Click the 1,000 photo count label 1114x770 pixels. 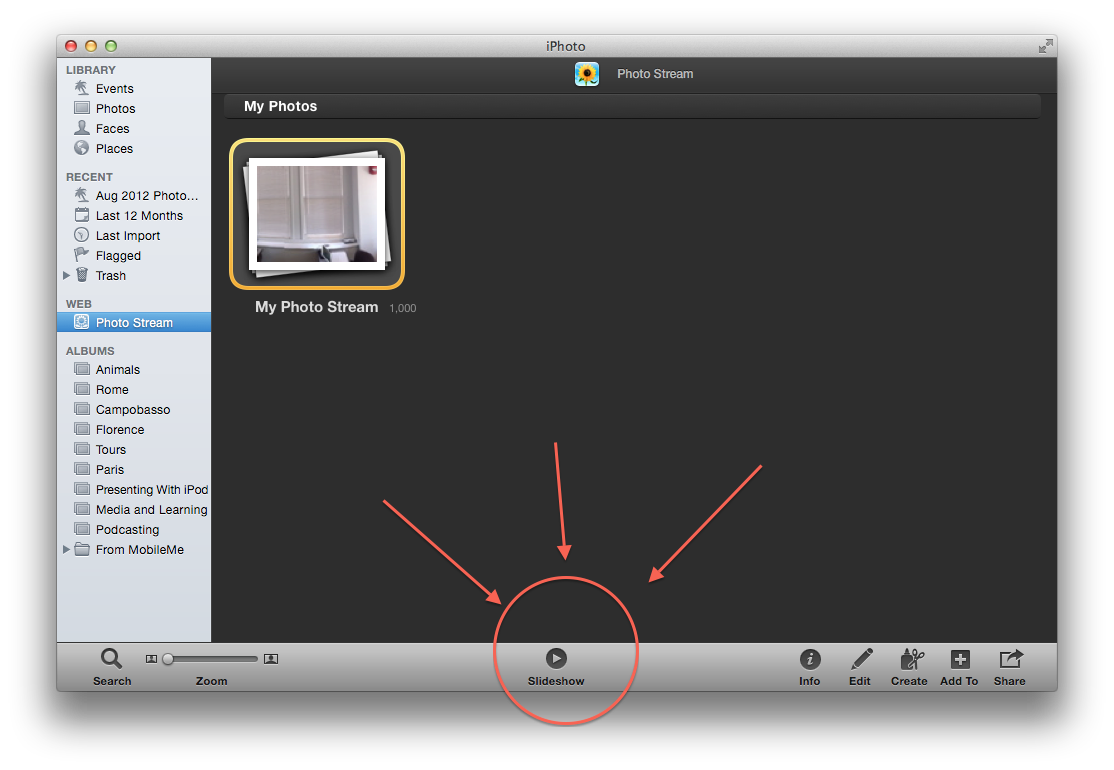click(403, 308)
